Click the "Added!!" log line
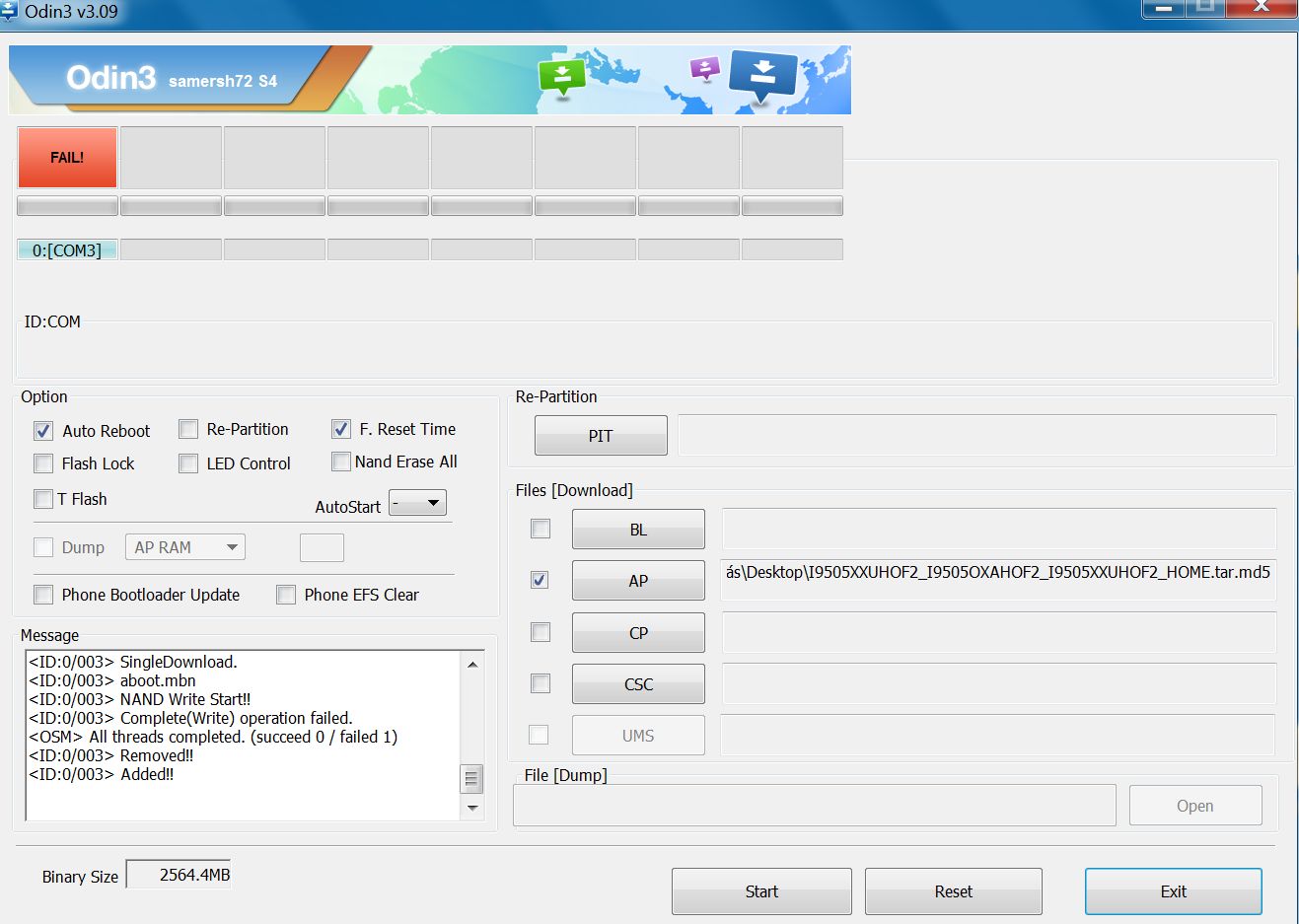Image resolution: width=1299 pixels, height=924 pixels. [102, 774]
